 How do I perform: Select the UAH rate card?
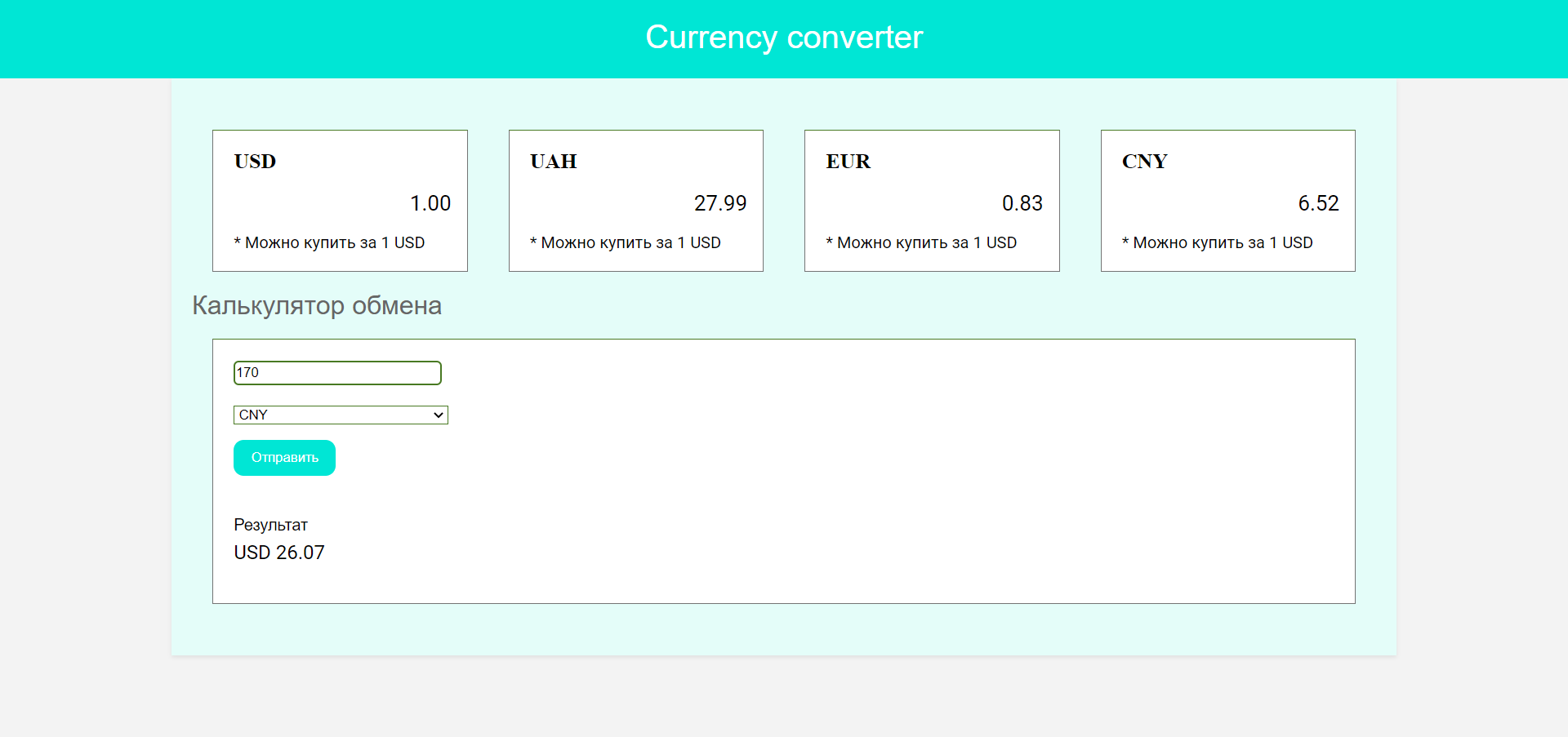(x=636, y=201)
